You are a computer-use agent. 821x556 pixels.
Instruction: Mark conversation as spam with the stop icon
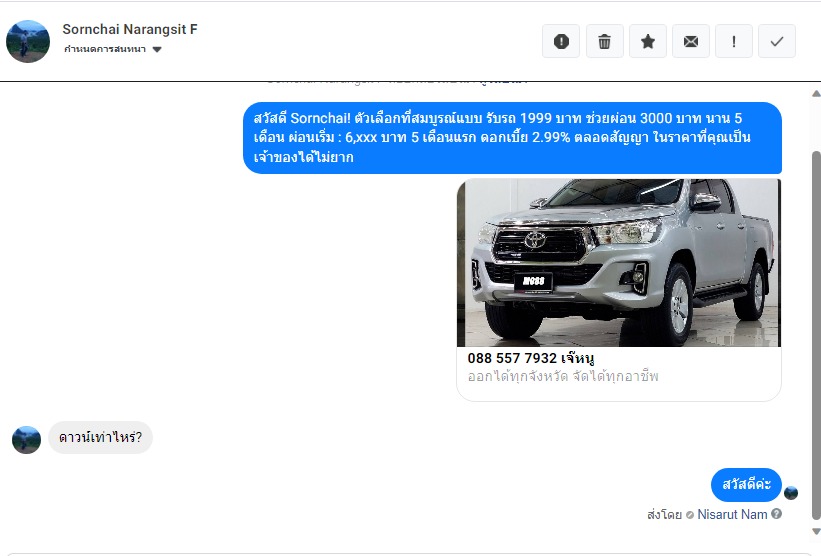(x=561, y=41)
